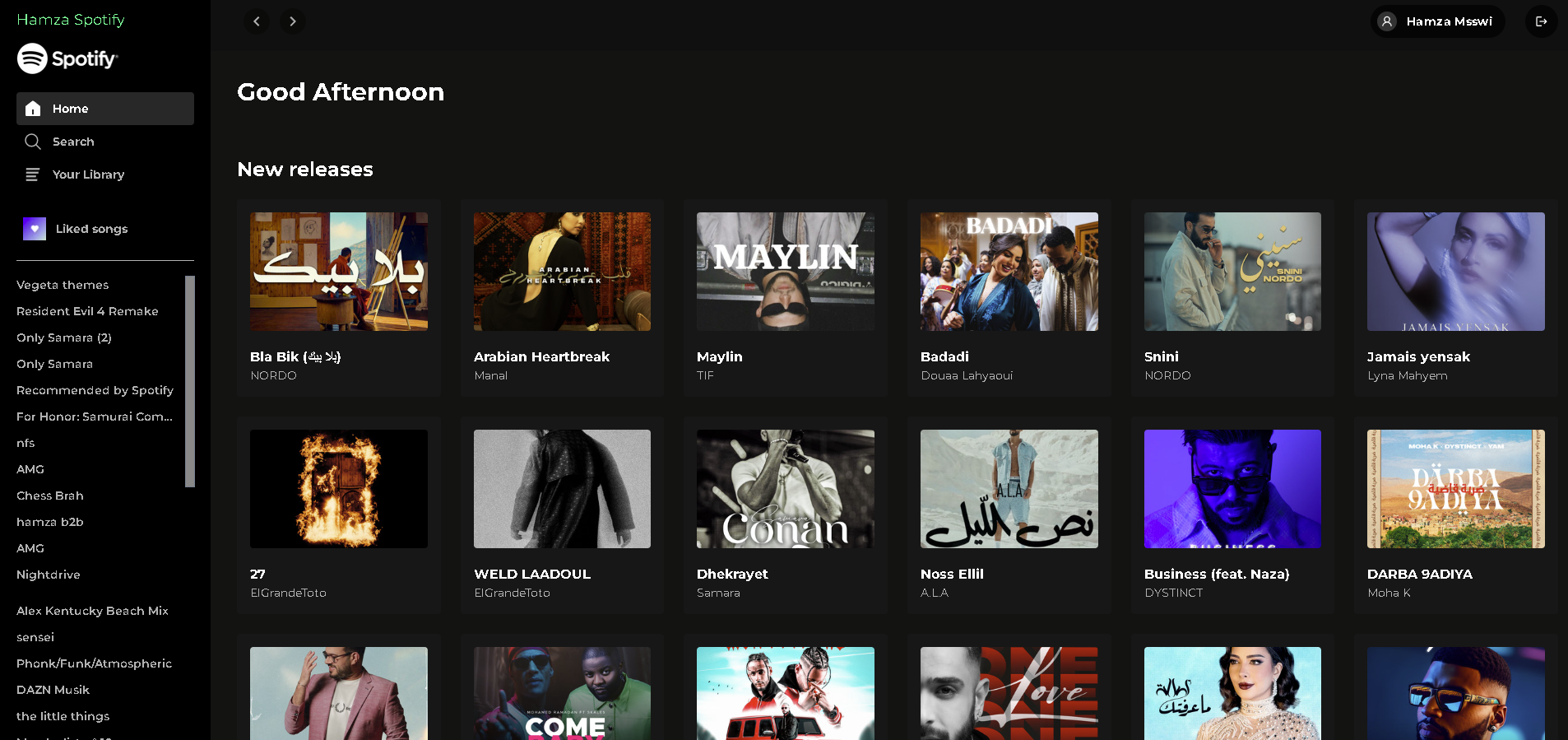Select the Search menu item
This screenshot has width=1568, height=740.
pos(105,142)
